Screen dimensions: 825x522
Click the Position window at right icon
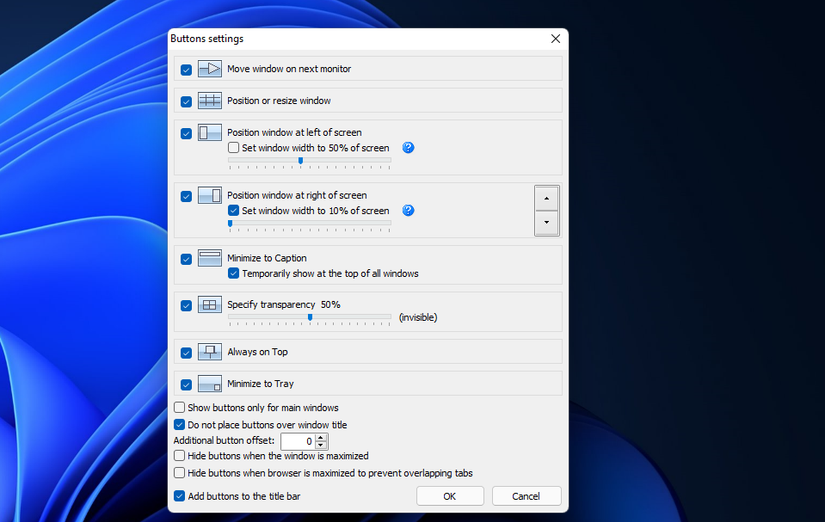tap(209, 195)
